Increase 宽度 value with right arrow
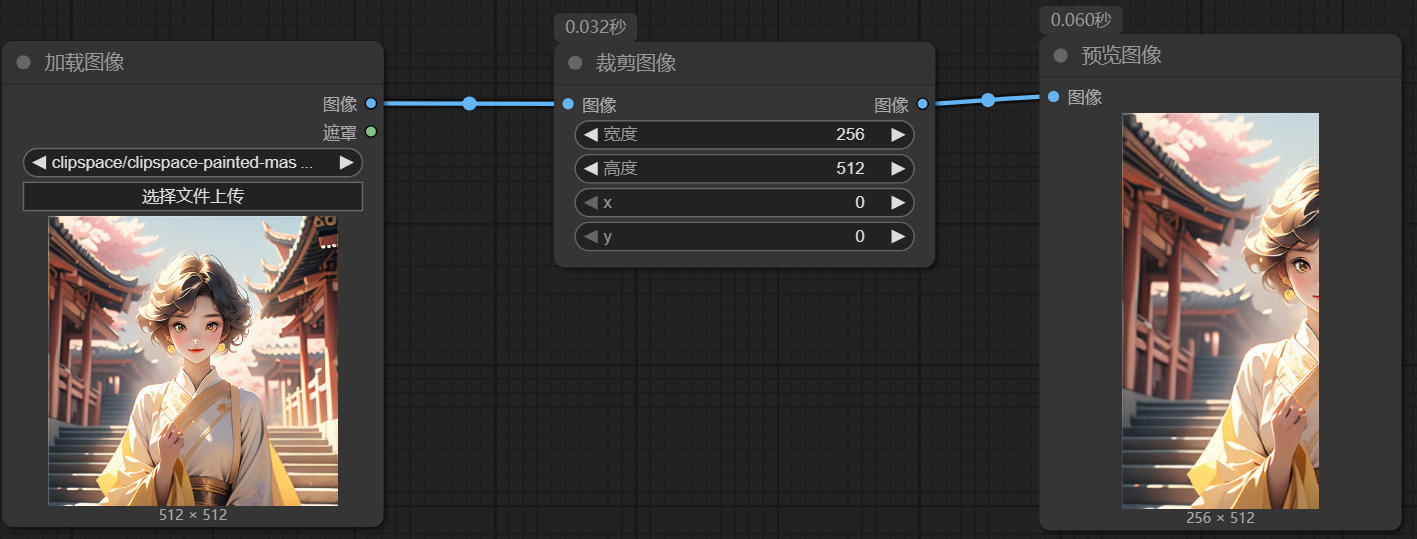This screenshot has width=1417, height=539. [898, 135]
